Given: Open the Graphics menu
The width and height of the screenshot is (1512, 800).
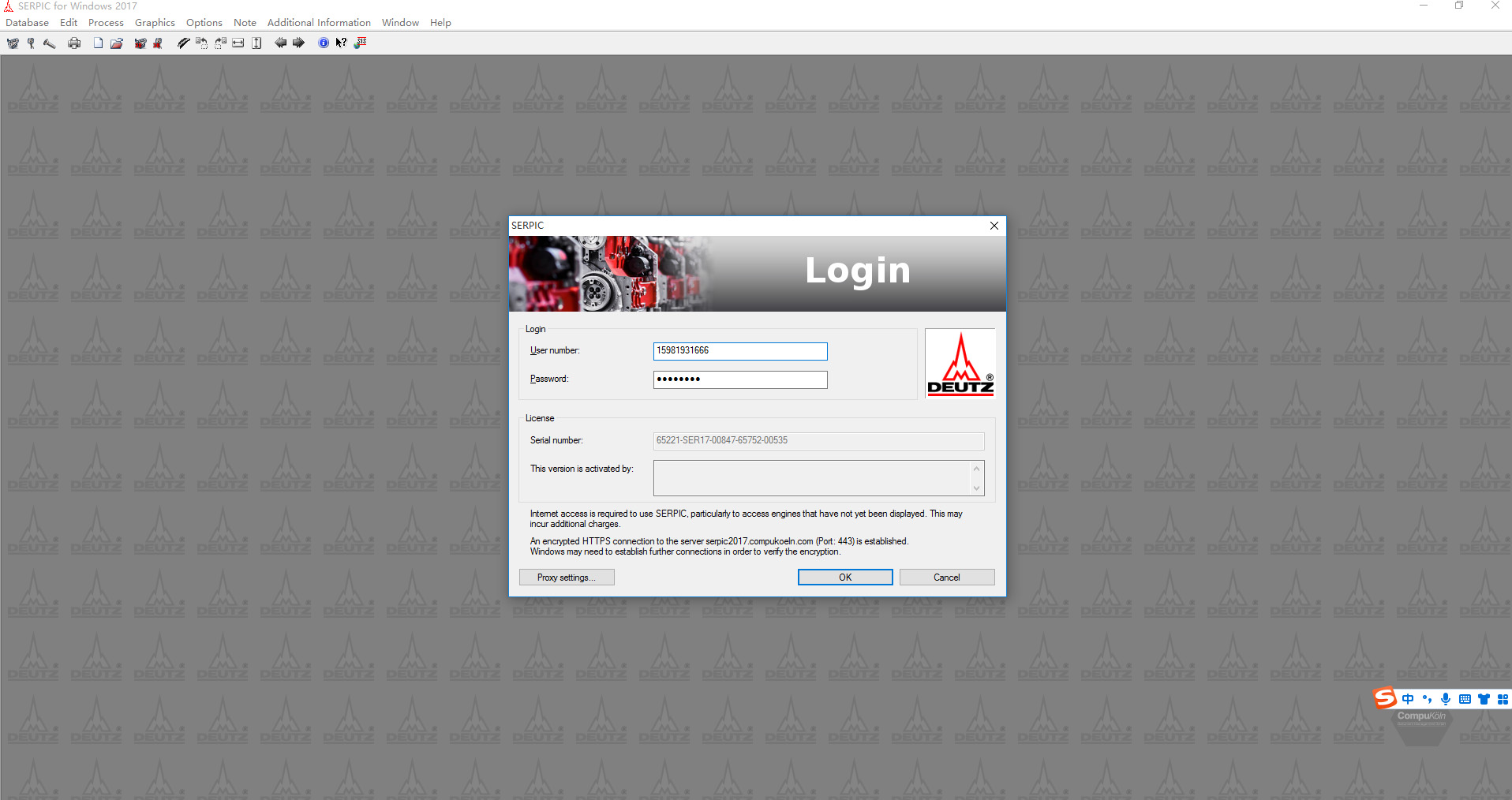Looking at the screenshot, I should tap(155, 23).
